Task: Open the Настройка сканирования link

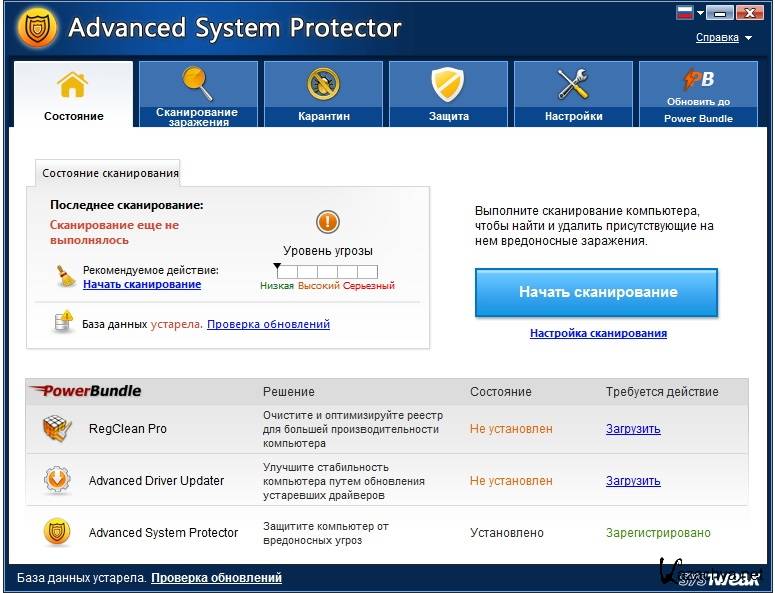Action: pos(598,333)
